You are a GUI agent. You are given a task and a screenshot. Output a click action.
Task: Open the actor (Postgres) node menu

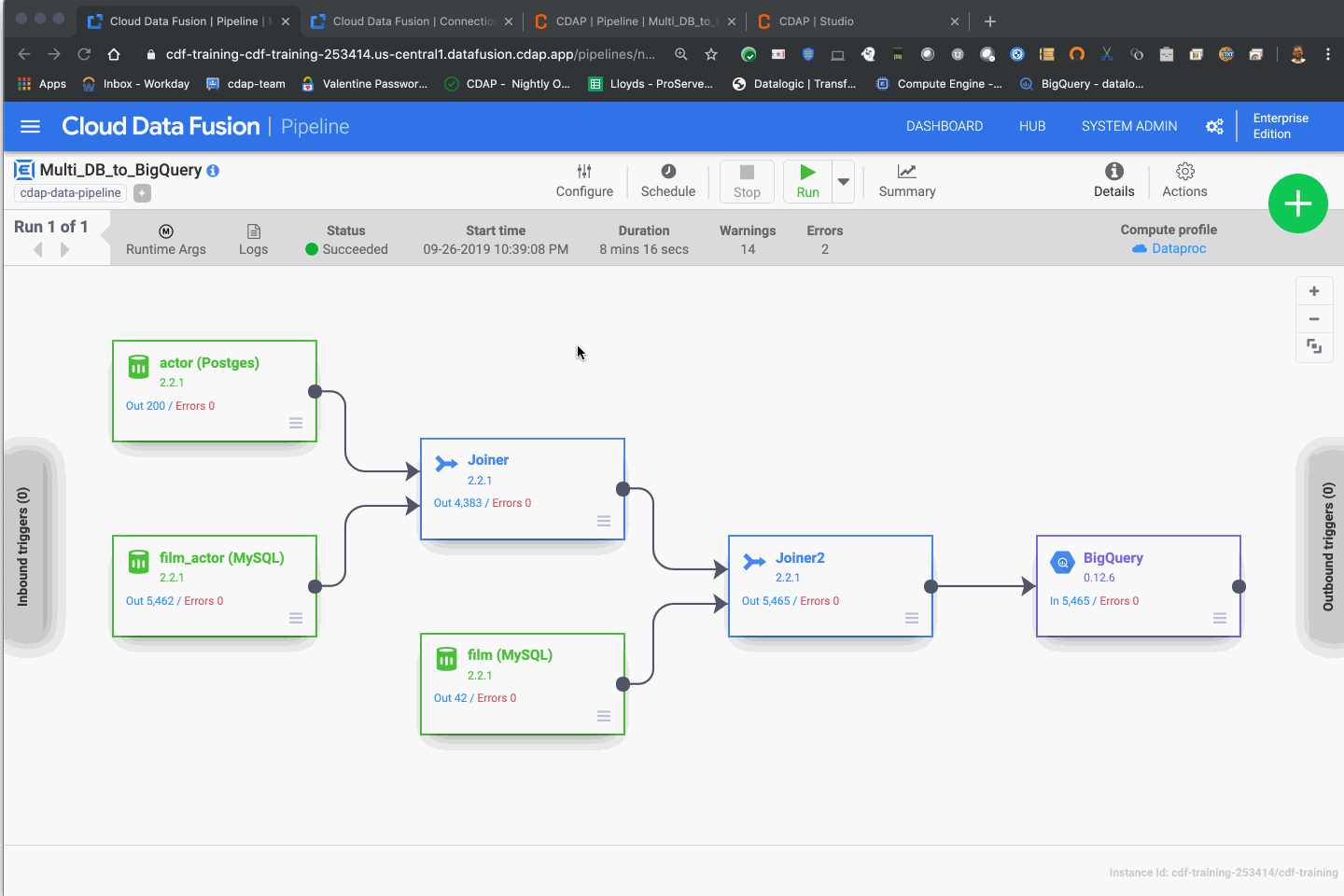coord(296,423)
